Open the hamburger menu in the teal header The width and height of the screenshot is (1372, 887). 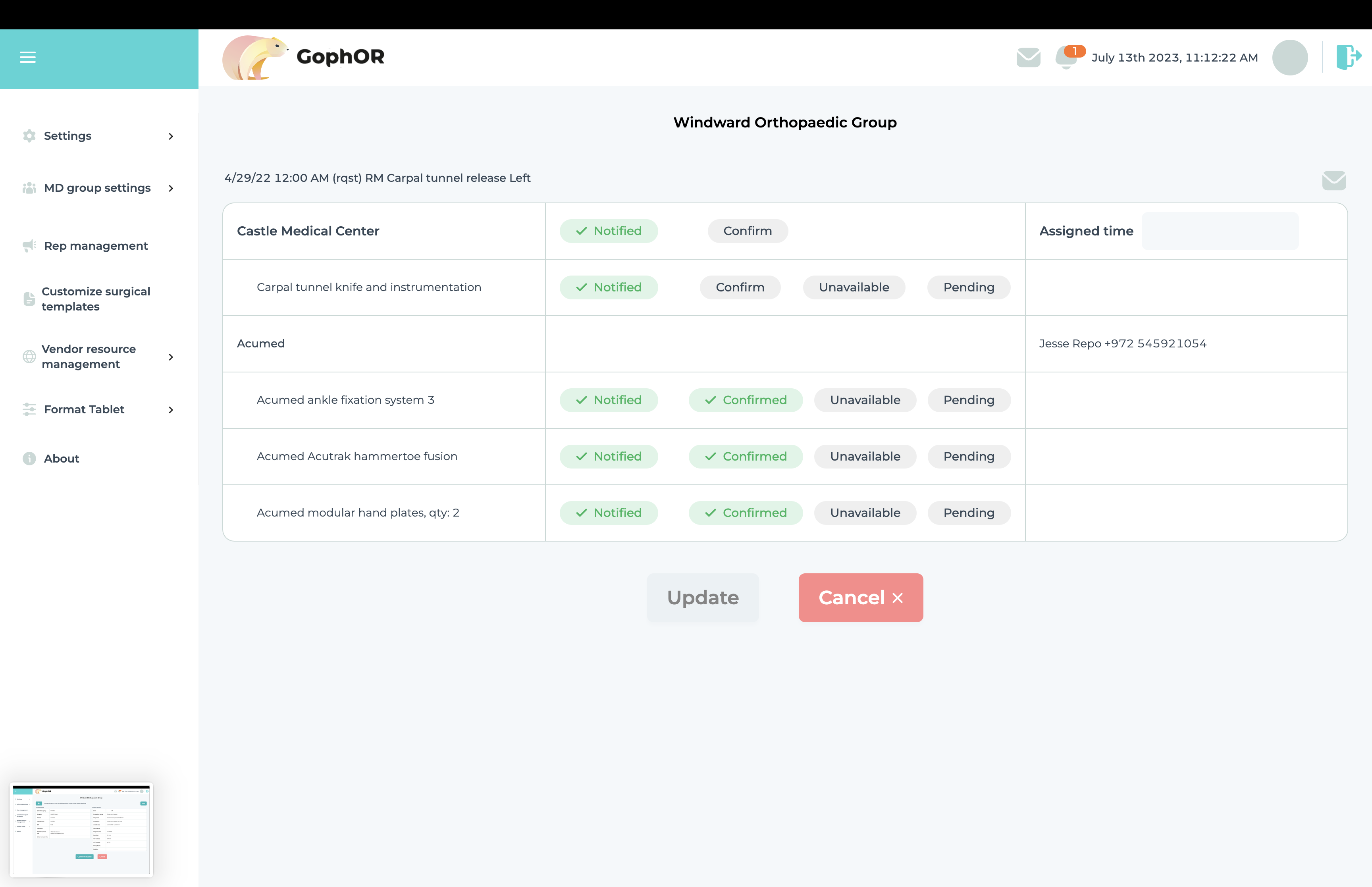point(28,57)
